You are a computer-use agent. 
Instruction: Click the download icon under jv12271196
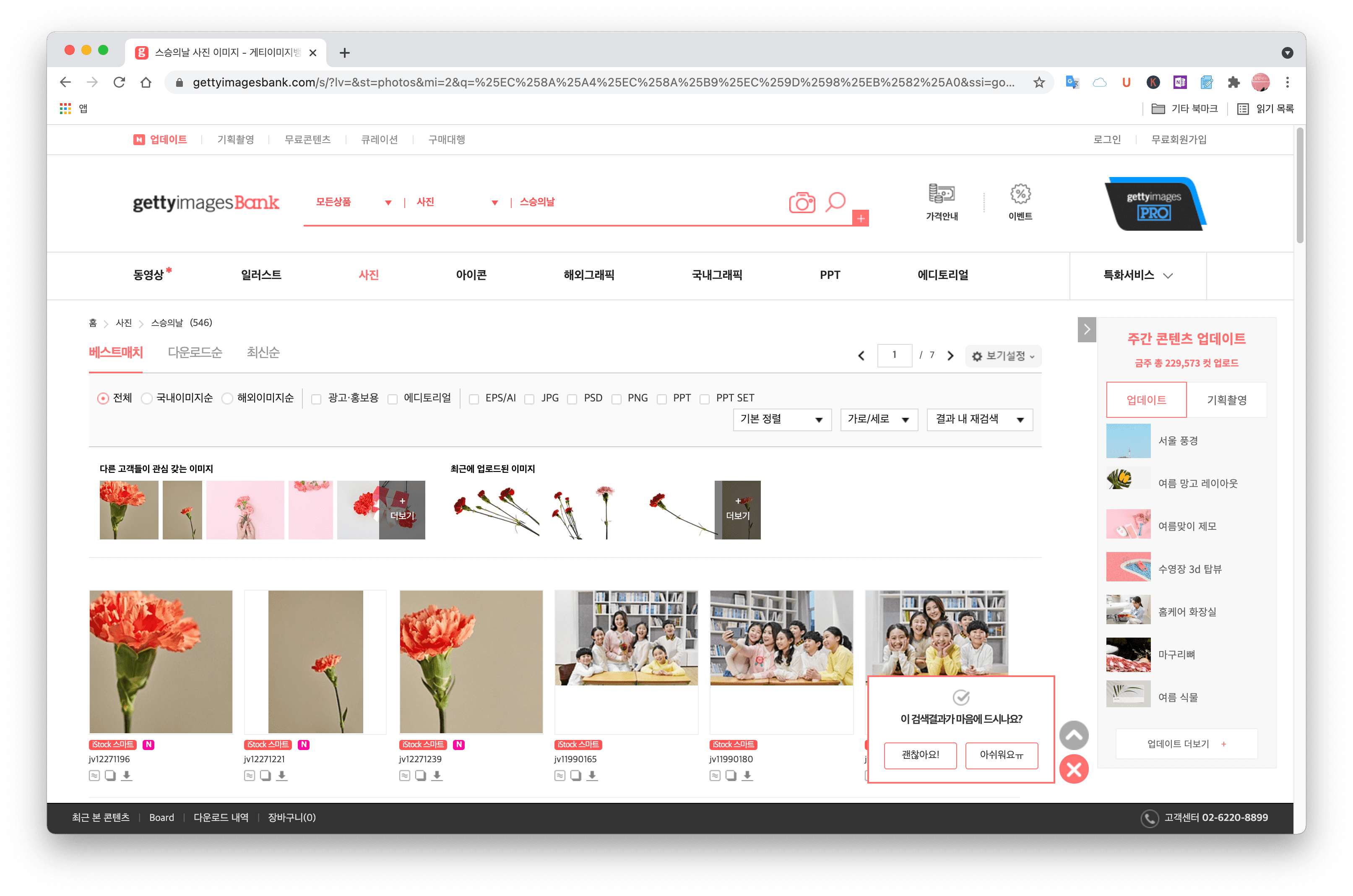127,776
